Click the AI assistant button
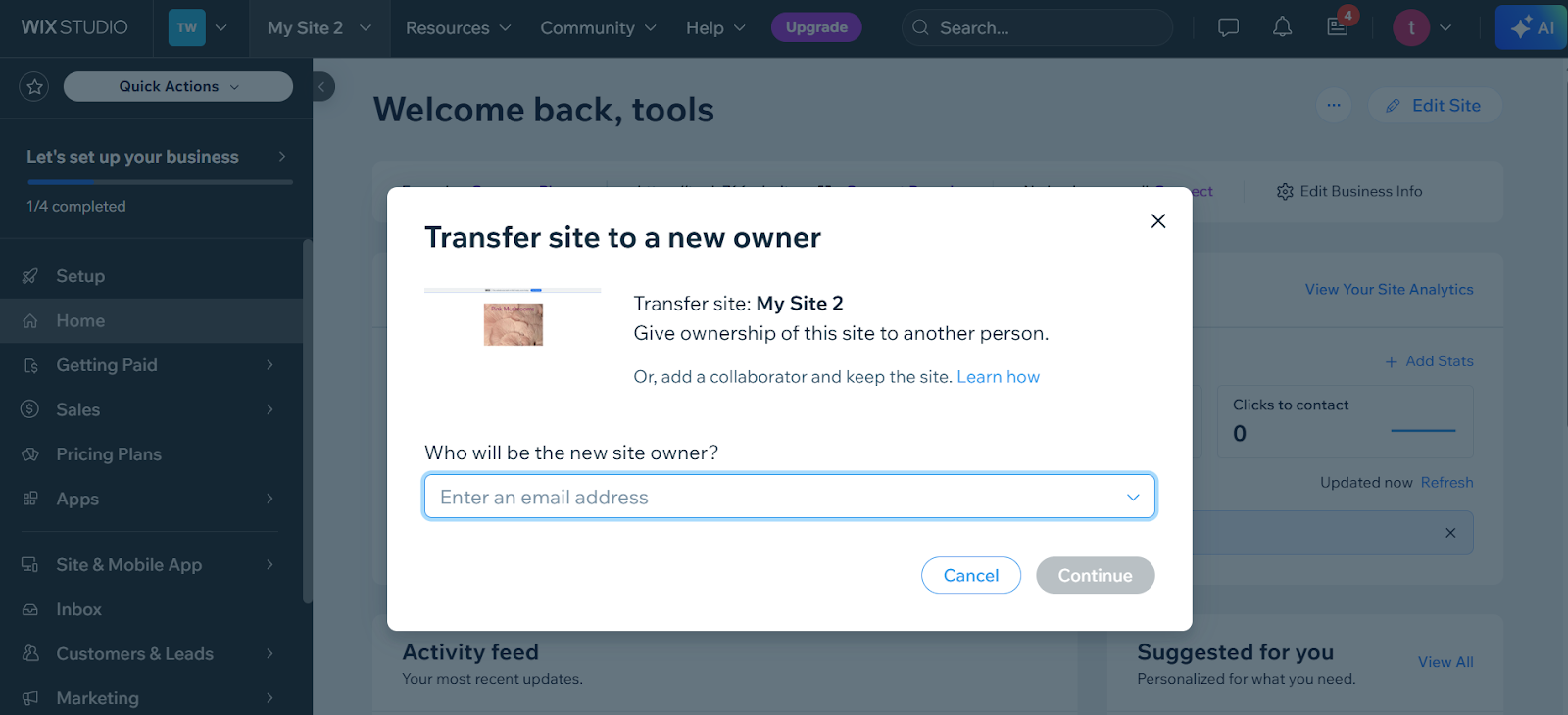This screenshot has height=715, width=1568. point(1532,27)
